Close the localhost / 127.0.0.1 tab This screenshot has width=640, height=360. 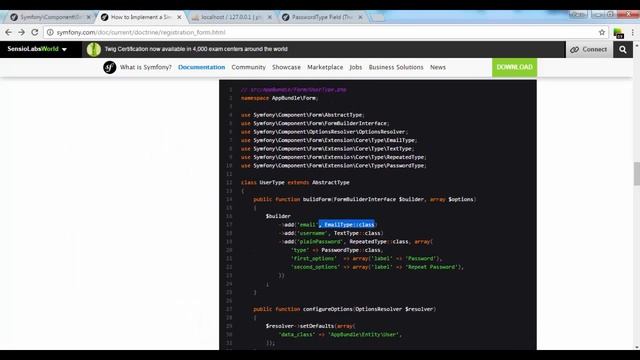(x=269, y=17)
